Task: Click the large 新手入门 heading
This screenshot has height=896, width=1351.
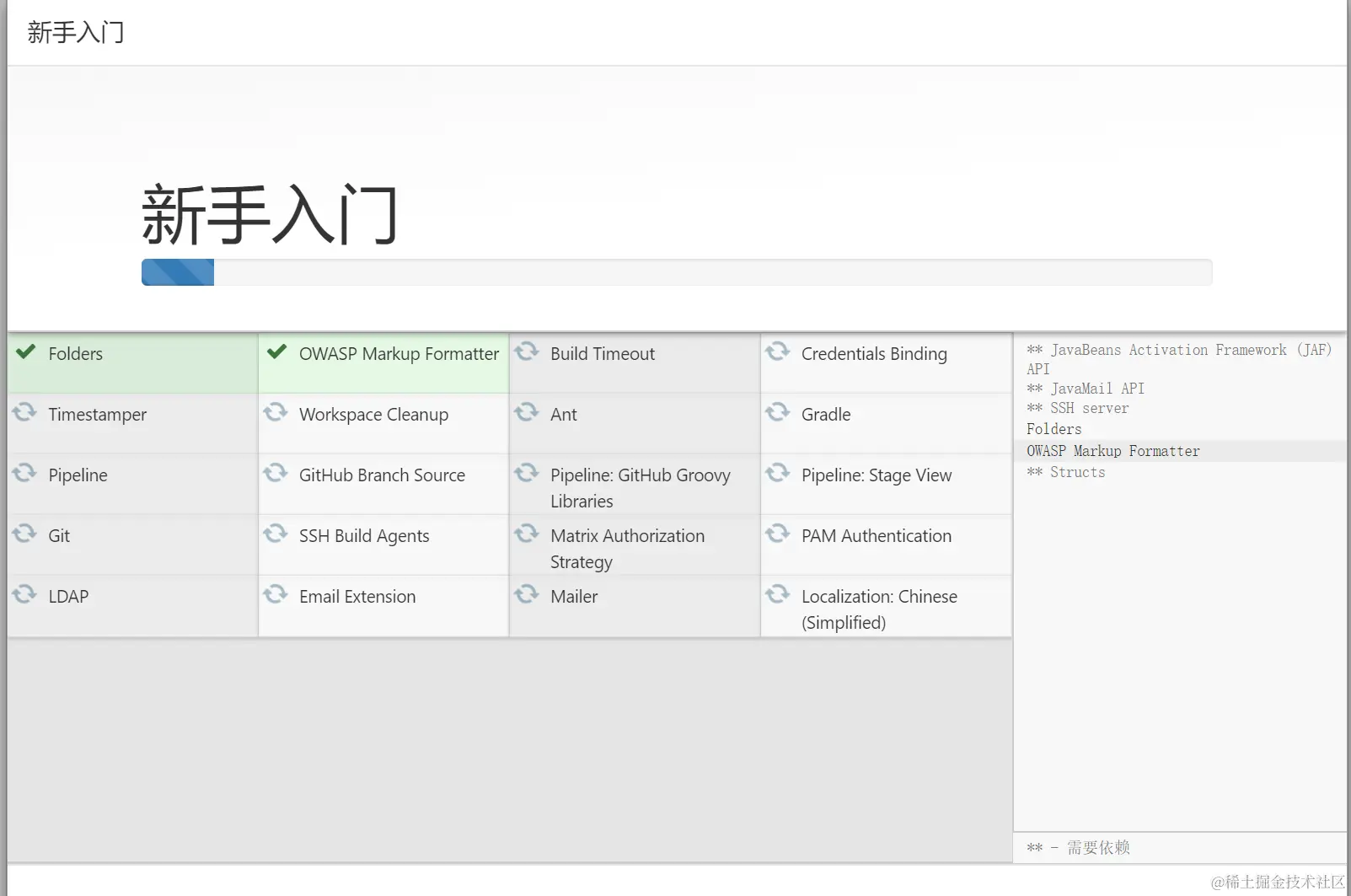Action: click(270, 215)
